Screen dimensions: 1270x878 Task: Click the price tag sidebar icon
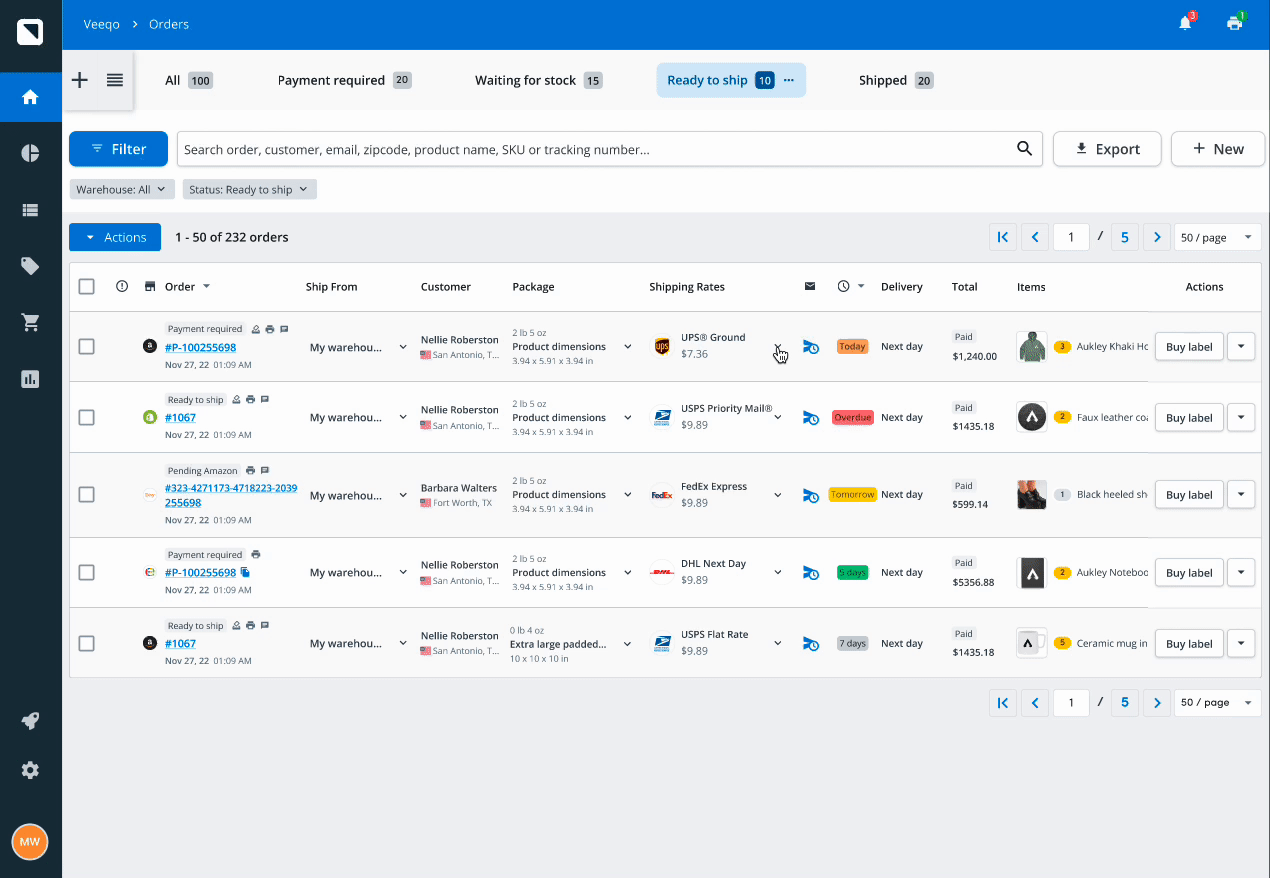coord(30,266)
